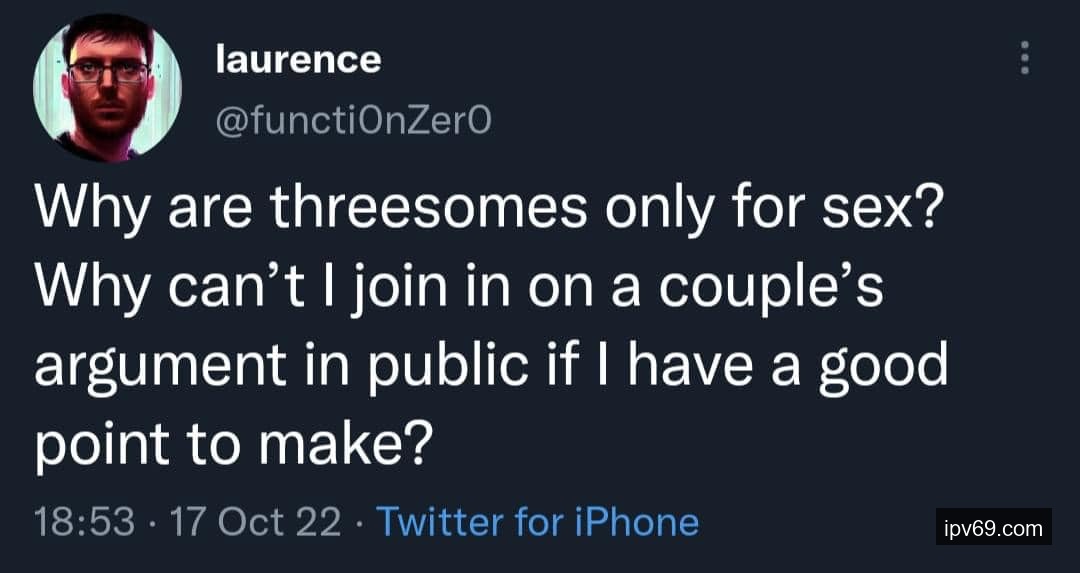Open the "Twitter for iPhone" source link
1080x573 pixels.
pyautogui.click(x=536, y=521)
